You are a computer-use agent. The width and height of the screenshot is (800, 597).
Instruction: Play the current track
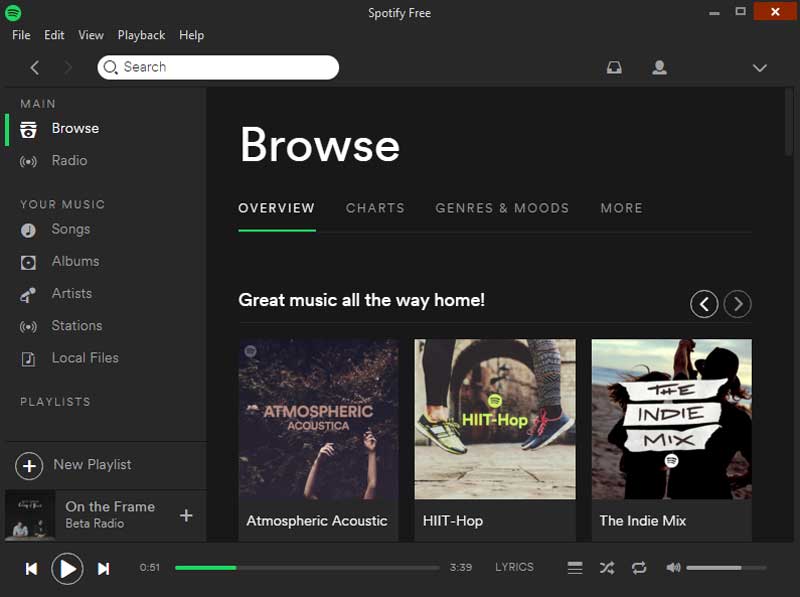pyautogui.click(x=67, y=568)
